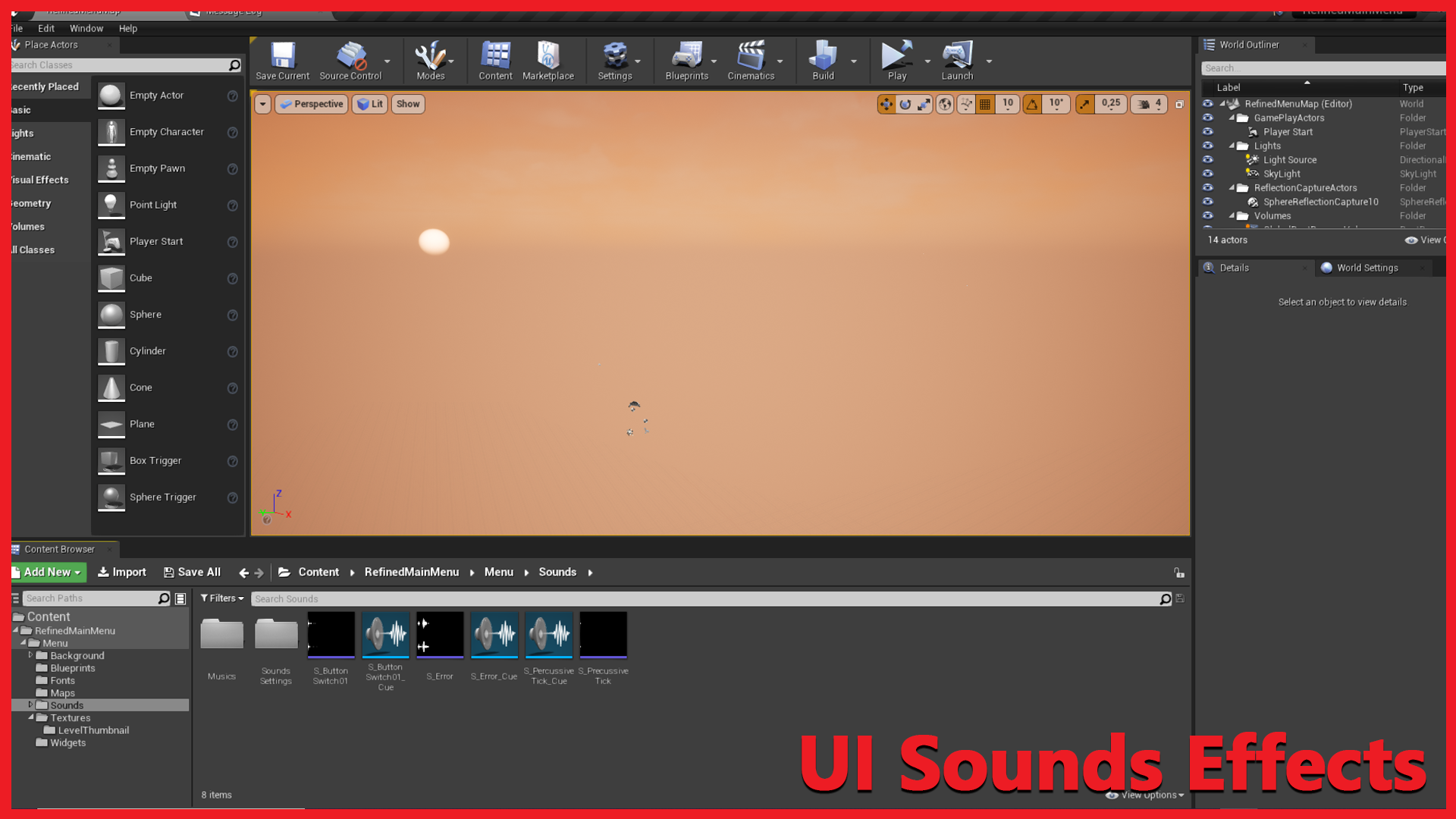Screen dimensions: 1456x819
Task: Select the S_Error sound asset thumbnail
Action: pyautogui.click(x=440, y=634)
